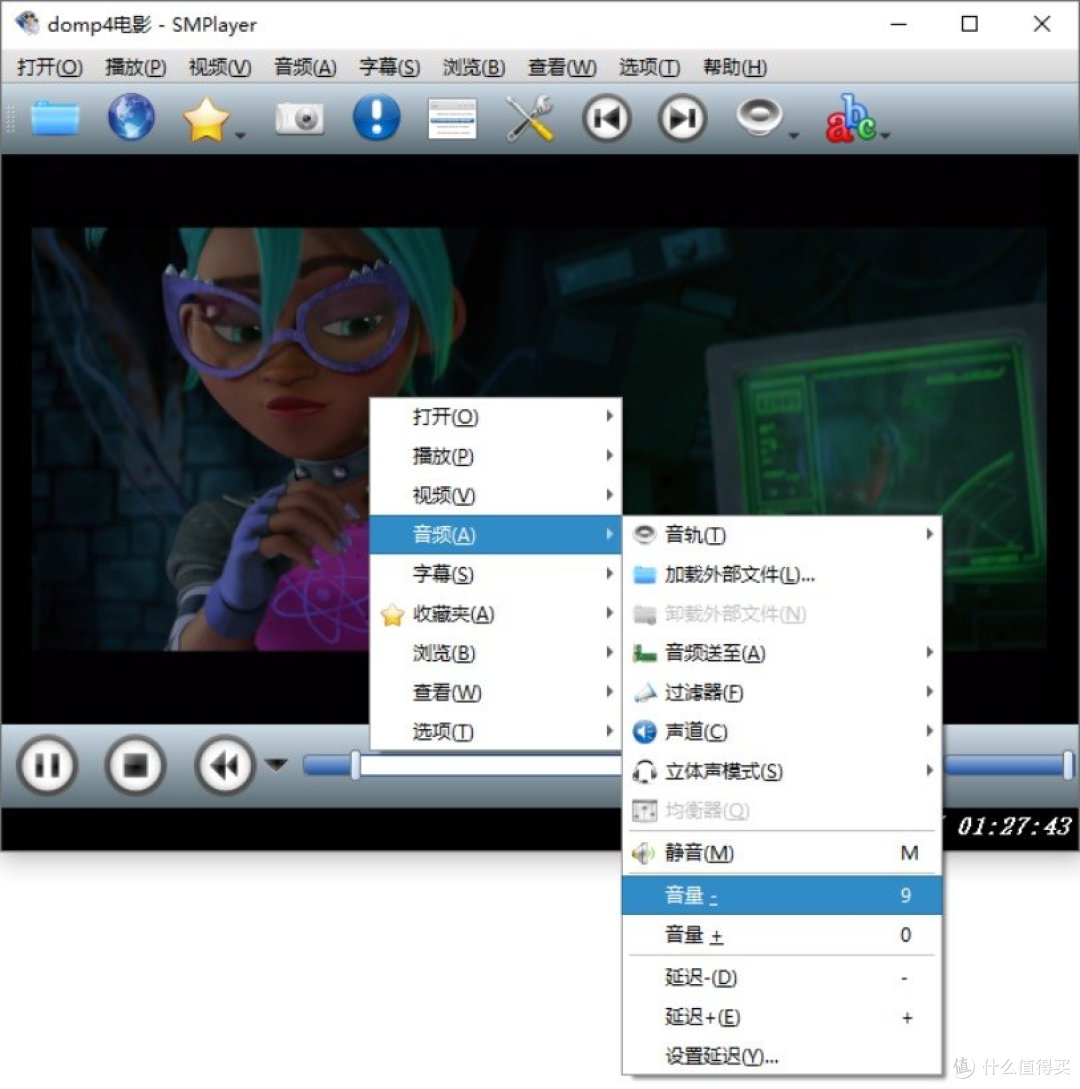The width and height of the screenshot is (1080, 1089).
Task: Open a file with the folder icon
Action: tap(55, 117)
